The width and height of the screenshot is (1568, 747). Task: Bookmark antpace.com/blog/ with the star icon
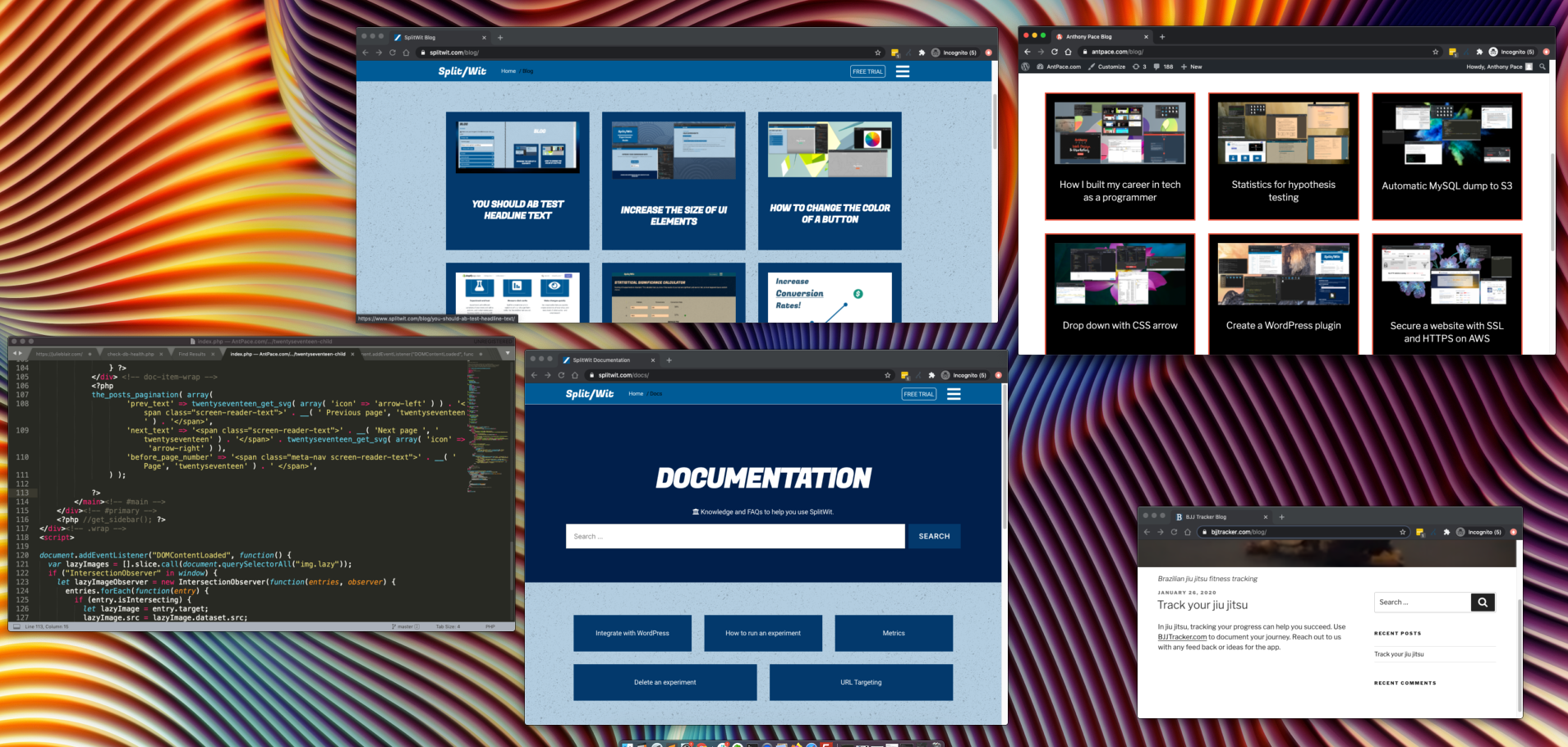tap(1435, 52)
